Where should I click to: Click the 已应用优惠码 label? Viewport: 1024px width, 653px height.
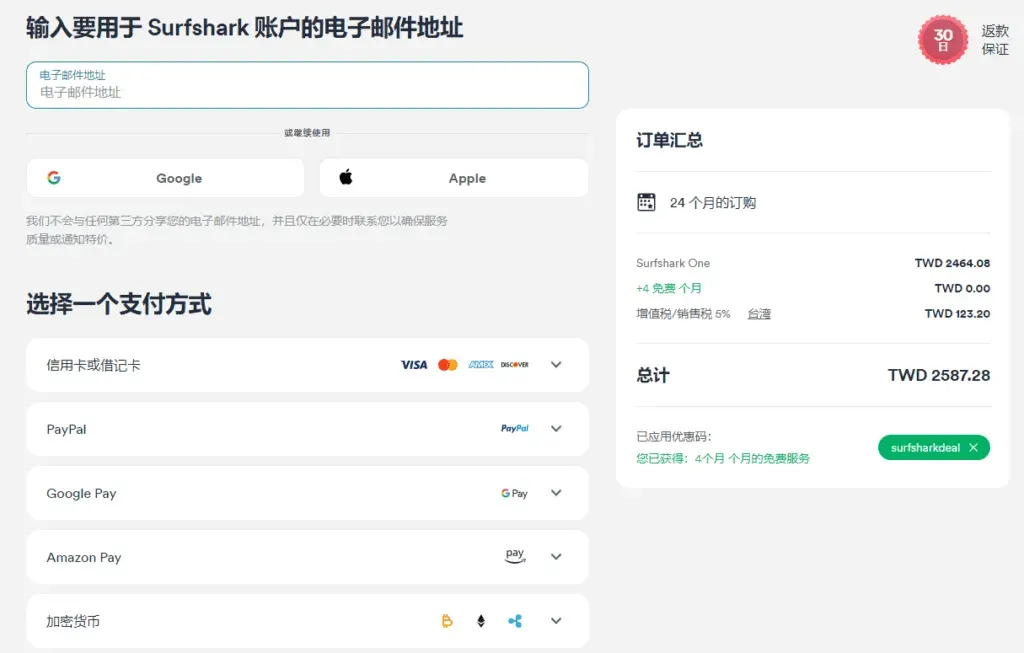[x=674, y=436]
